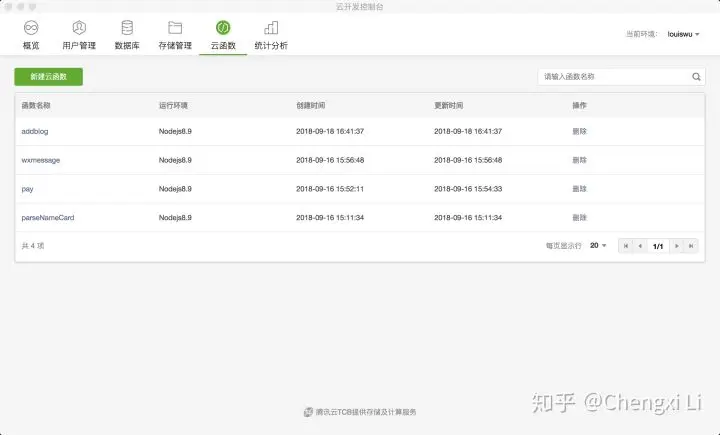Click pay's update time 2018-09-16 15:54:33
The height and width of the screenshot is (435, 720).
pos(468,189)
